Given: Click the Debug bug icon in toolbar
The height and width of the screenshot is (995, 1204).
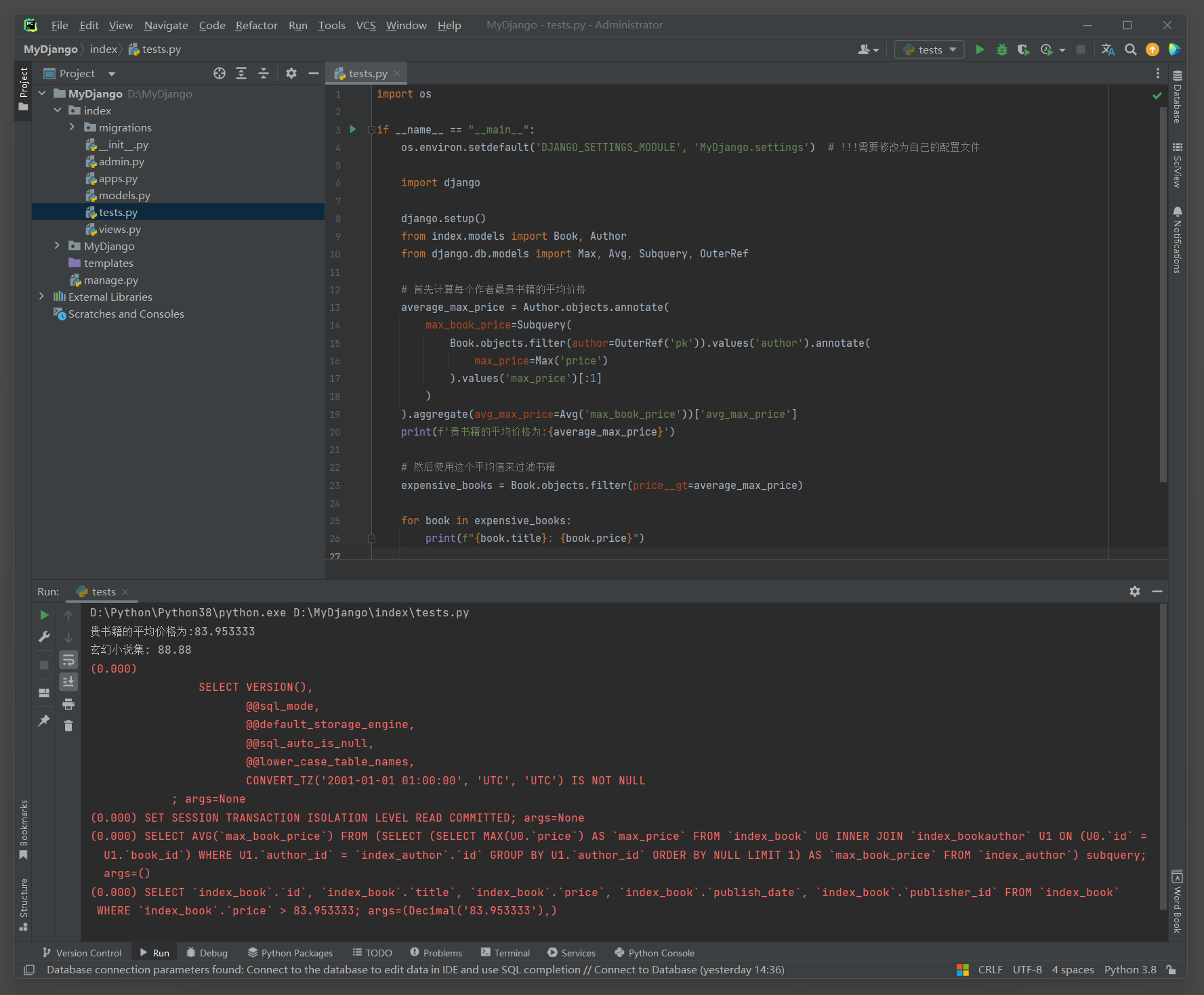Looking at the screenshot, I should point(1002,49).
